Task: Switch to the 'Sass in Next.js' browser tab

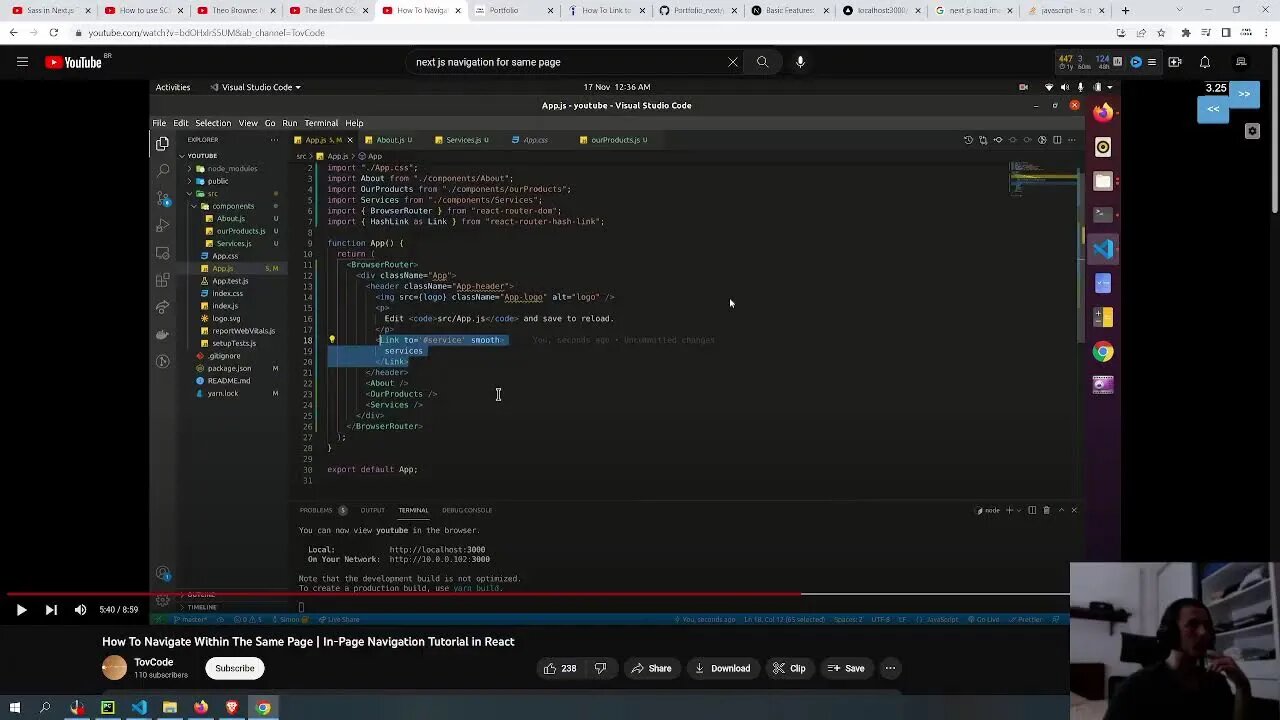Action: pyautogui.click(x=49, y=11)
